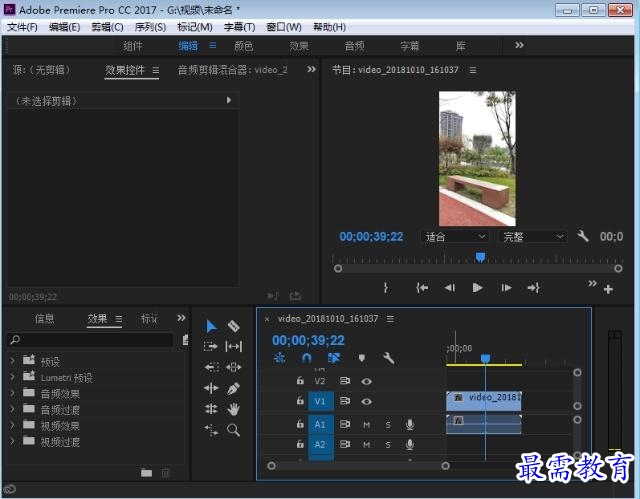Select the Pen tool
This screenshot has height=499, width=640.
pos(233,388)
